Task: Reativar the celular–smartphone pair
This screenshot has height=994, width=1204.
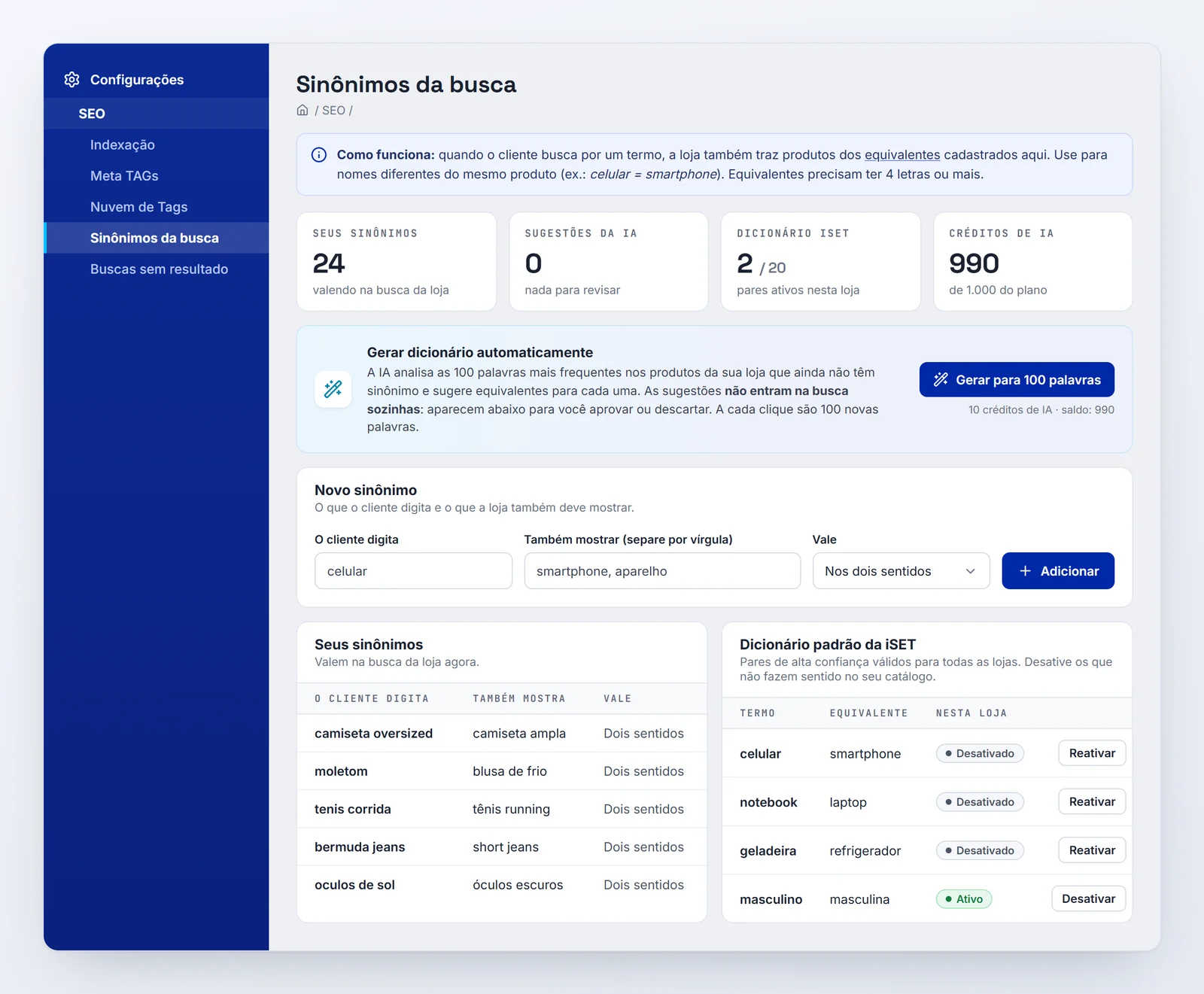Action: pos(1092,753)
